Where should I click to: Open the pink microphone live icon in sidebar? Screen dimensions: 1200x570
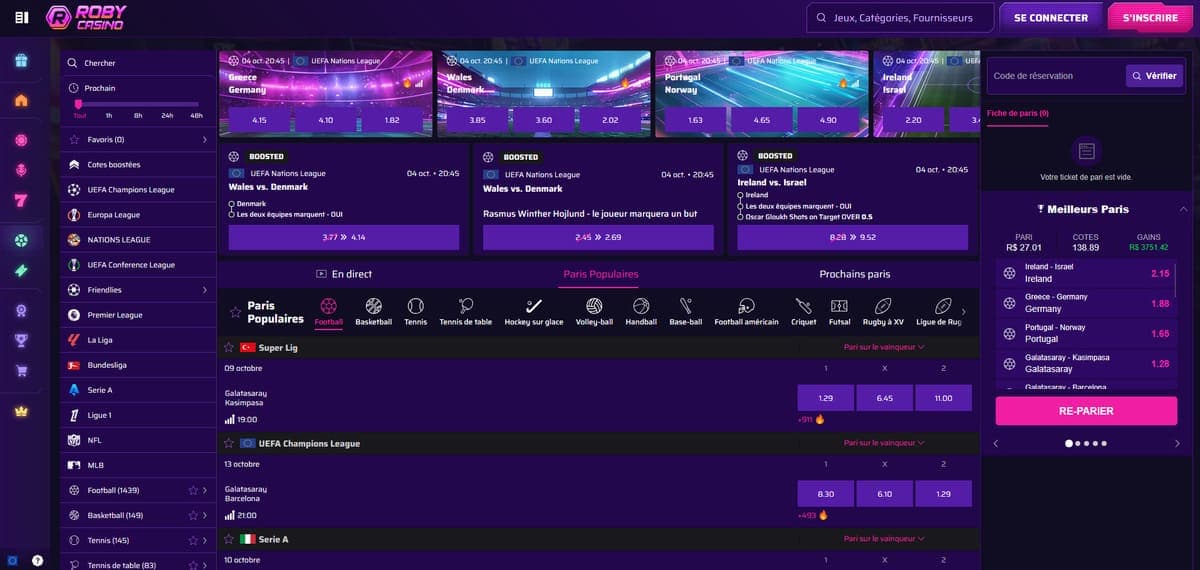21,171
